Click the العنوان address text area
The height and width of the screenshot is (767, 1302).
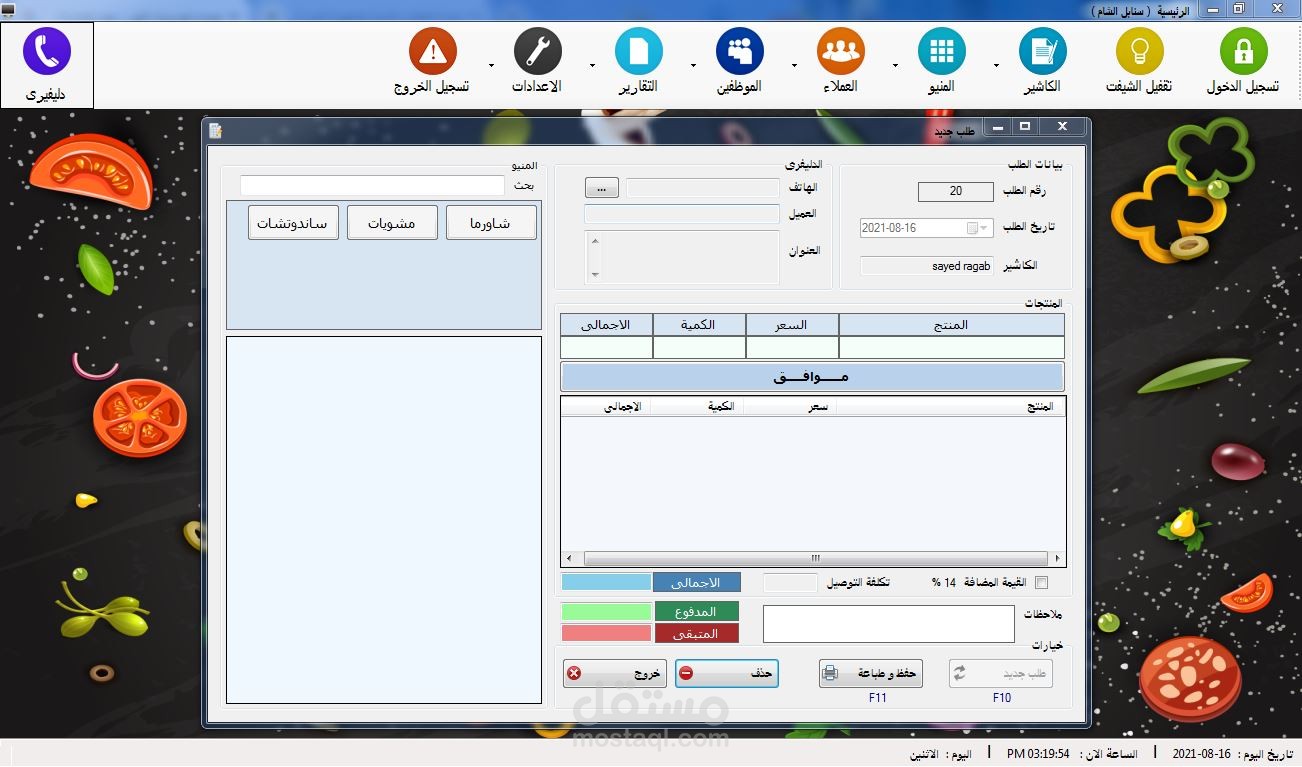(682, 256)
